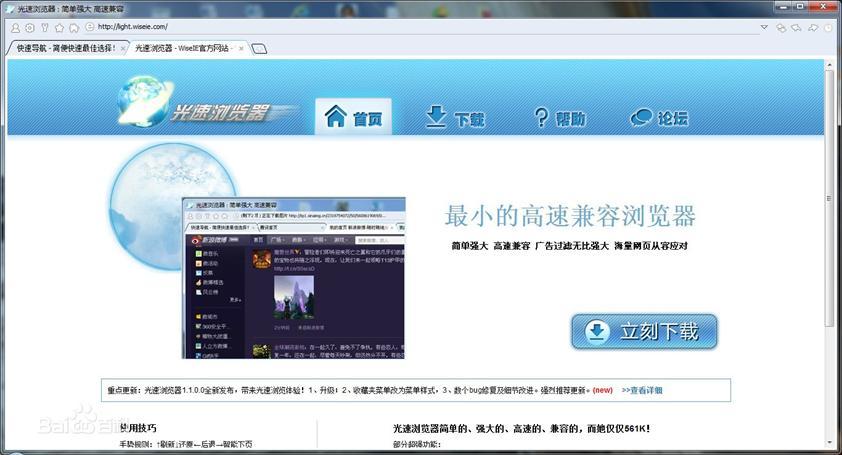Open the settings gear icon
The width and height of the screenshot is (842, 455).
point(30,27)
